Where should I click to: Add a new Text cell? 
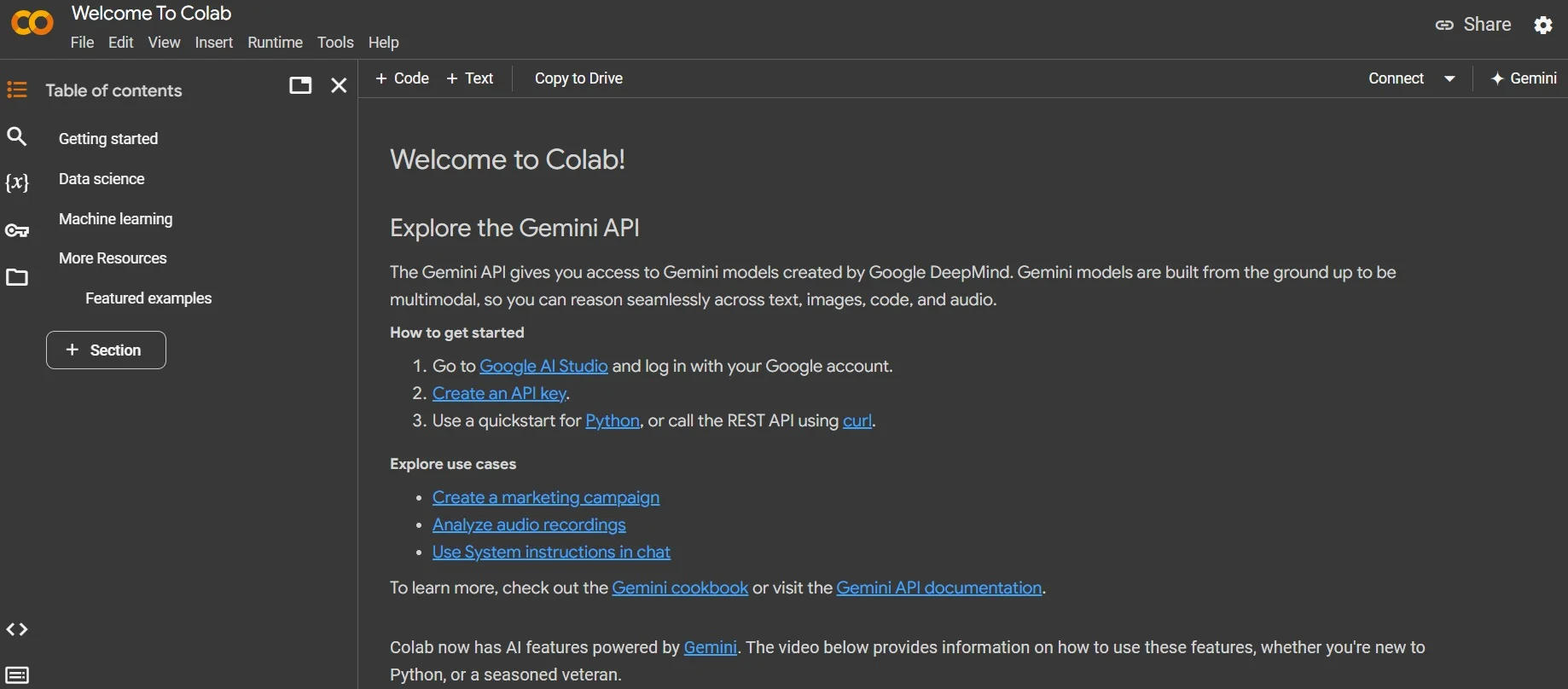tap(470, 78)
